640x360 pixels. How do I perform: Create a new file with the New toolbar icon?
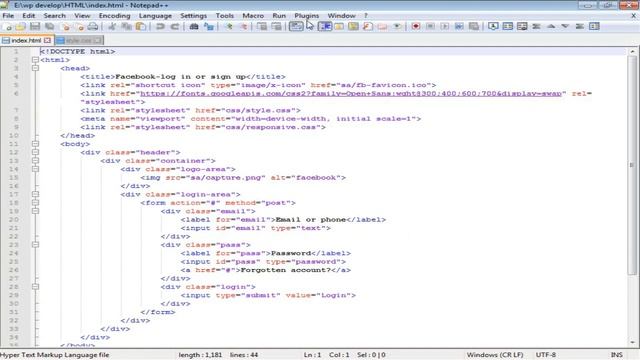click(7, 27)
